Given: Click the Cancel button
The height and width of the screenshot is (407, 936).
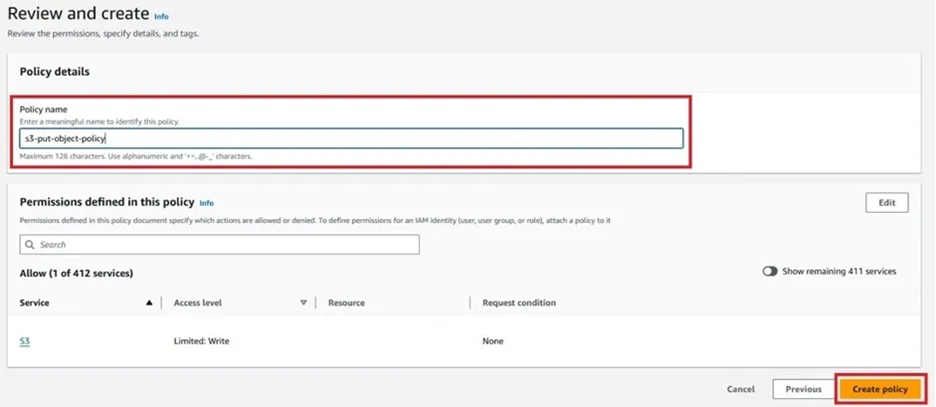Looking at the screenshot, I should (x=740, y=389).
